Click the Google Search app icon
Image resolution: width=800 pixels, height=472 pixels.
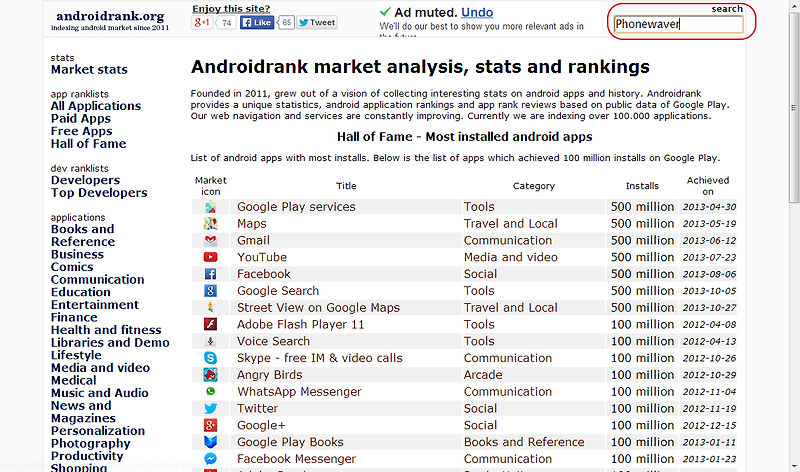(210, 291)
